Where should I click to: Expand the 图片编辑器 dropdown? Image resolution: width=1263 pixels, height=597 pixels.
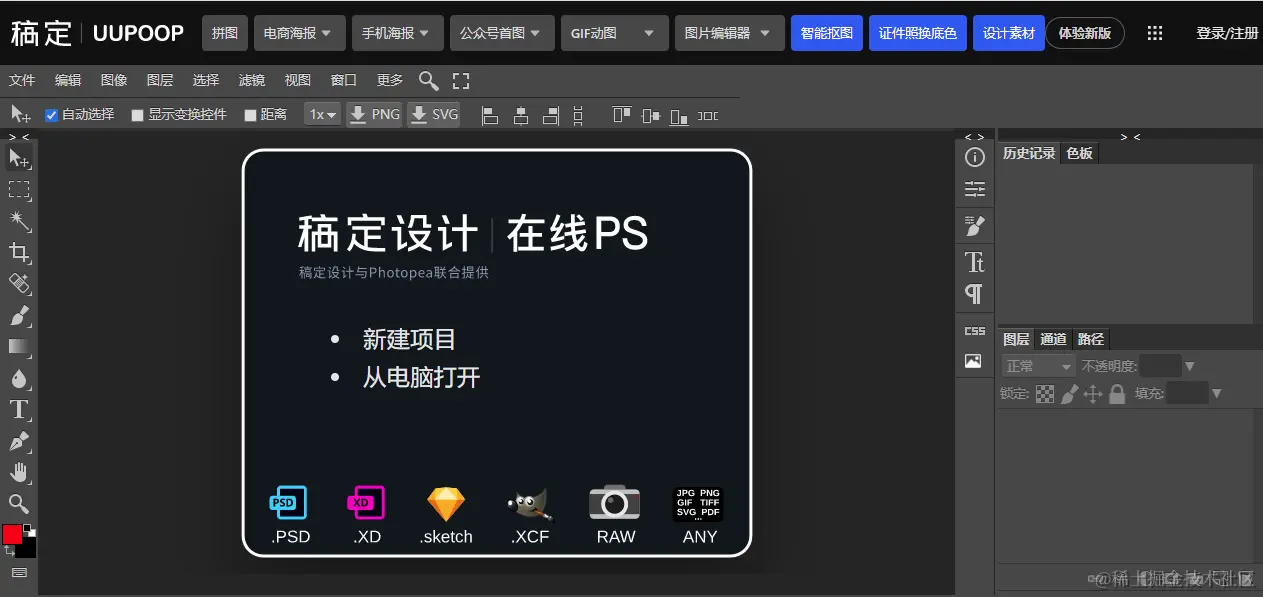729,33
